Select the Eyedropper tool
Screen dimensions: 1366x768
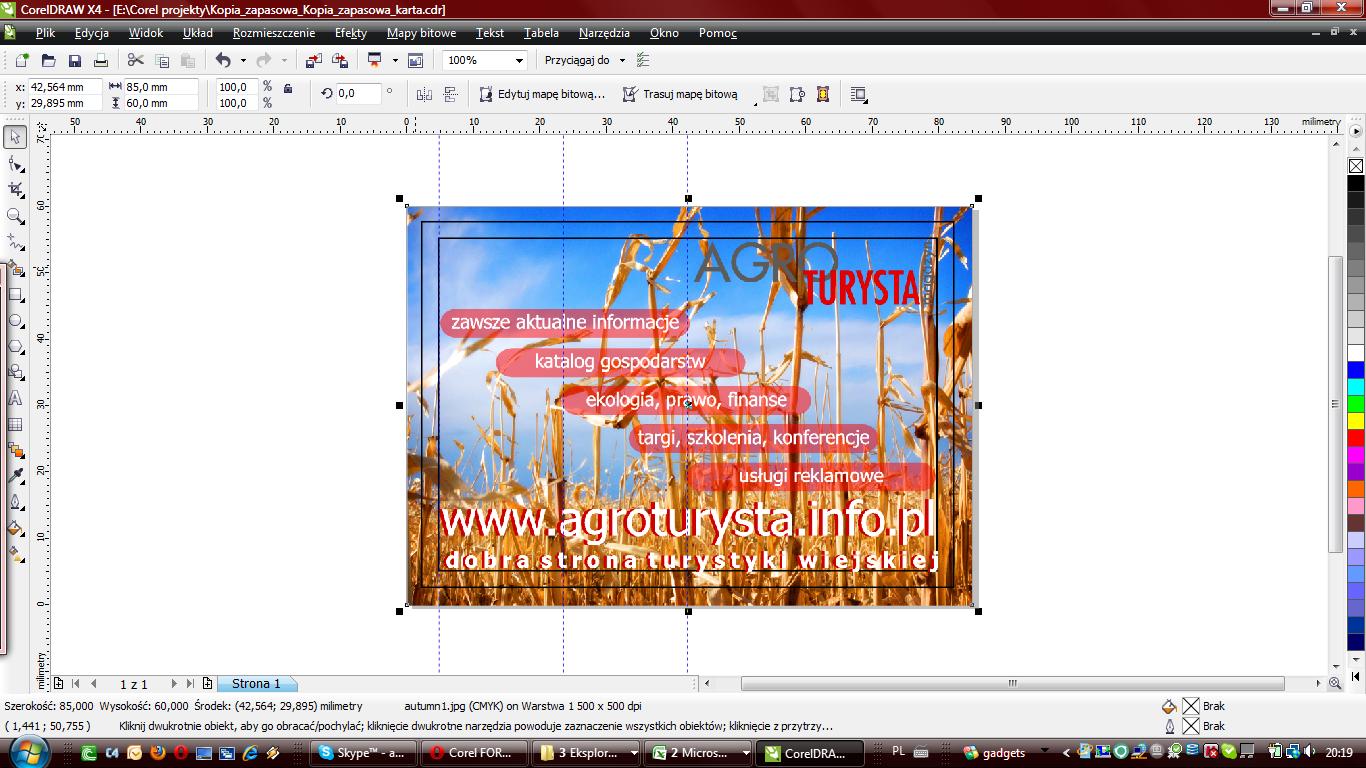(16, 476)
